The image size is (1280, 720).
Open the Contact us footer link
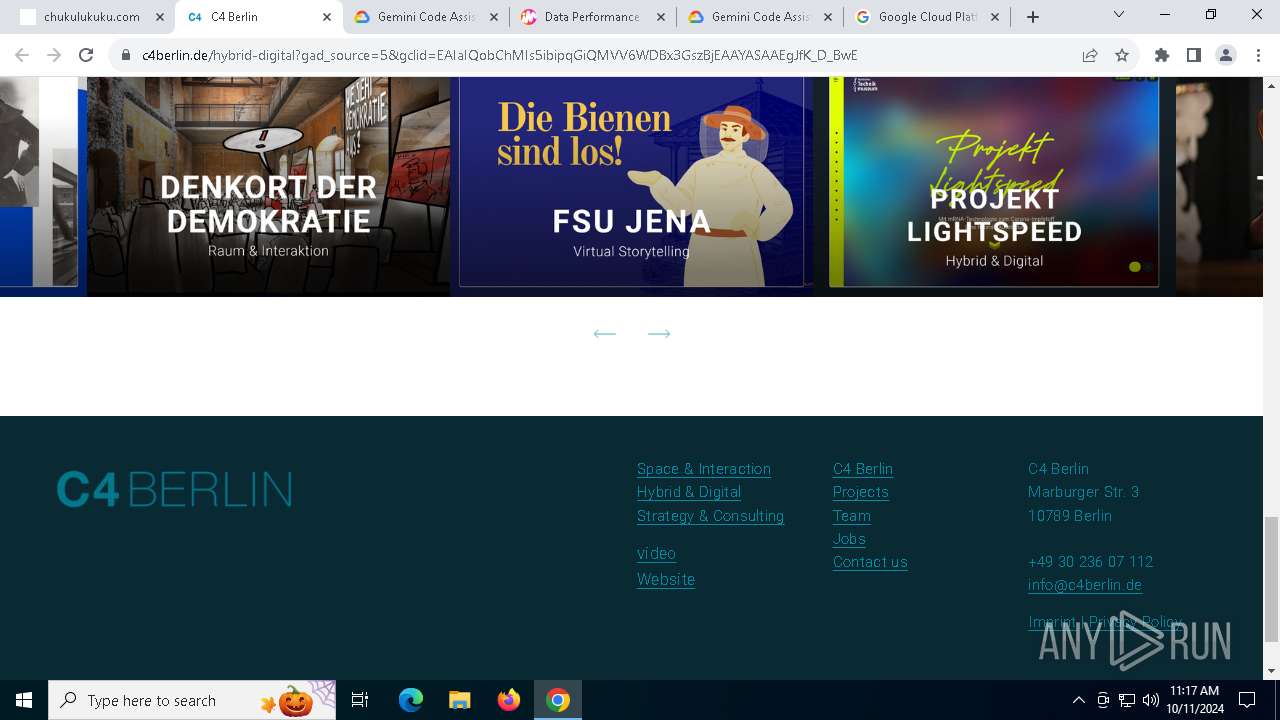tap(870, 562)
